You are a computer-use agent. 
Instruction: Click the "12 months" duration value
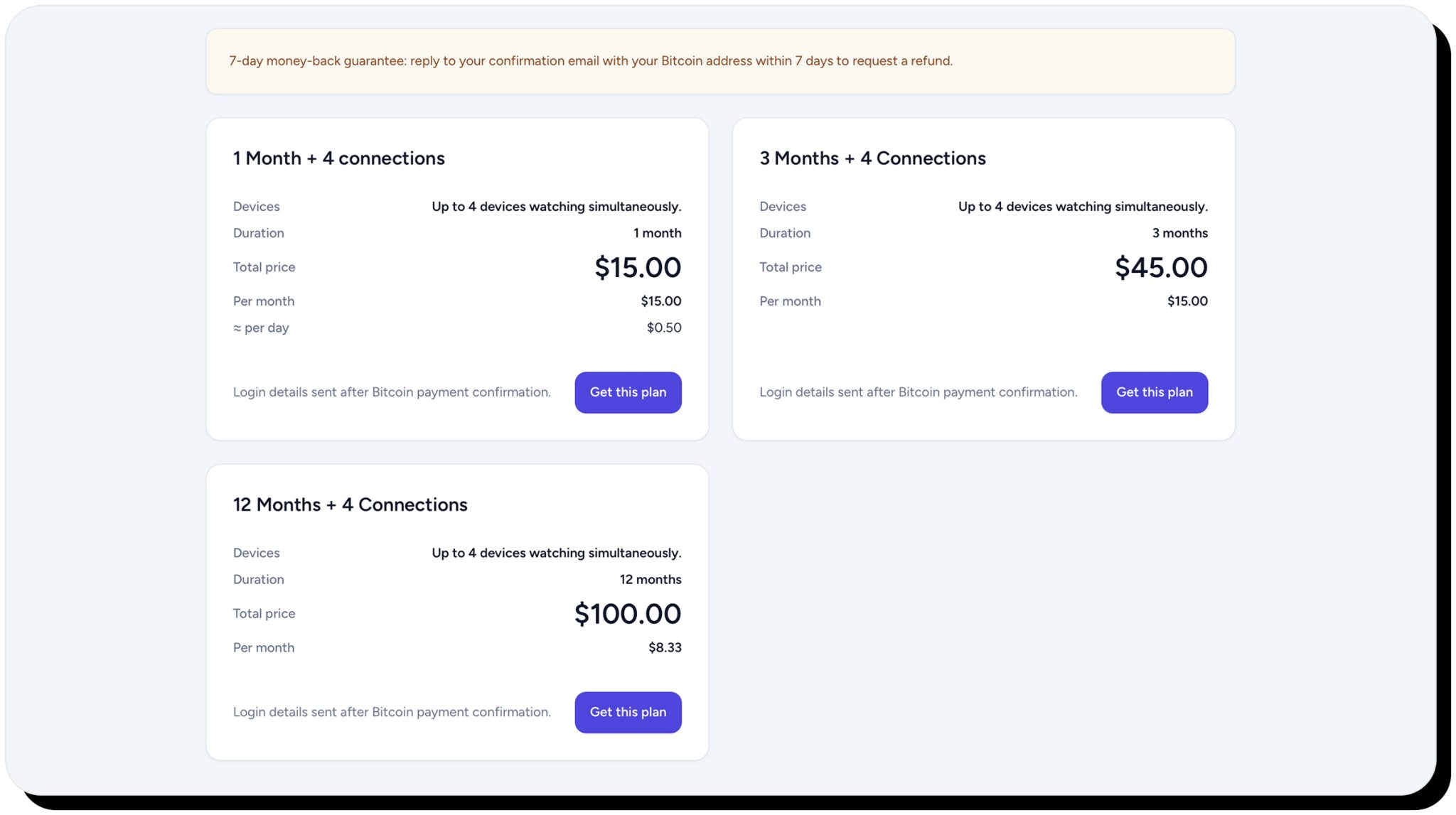coord(650,579)
